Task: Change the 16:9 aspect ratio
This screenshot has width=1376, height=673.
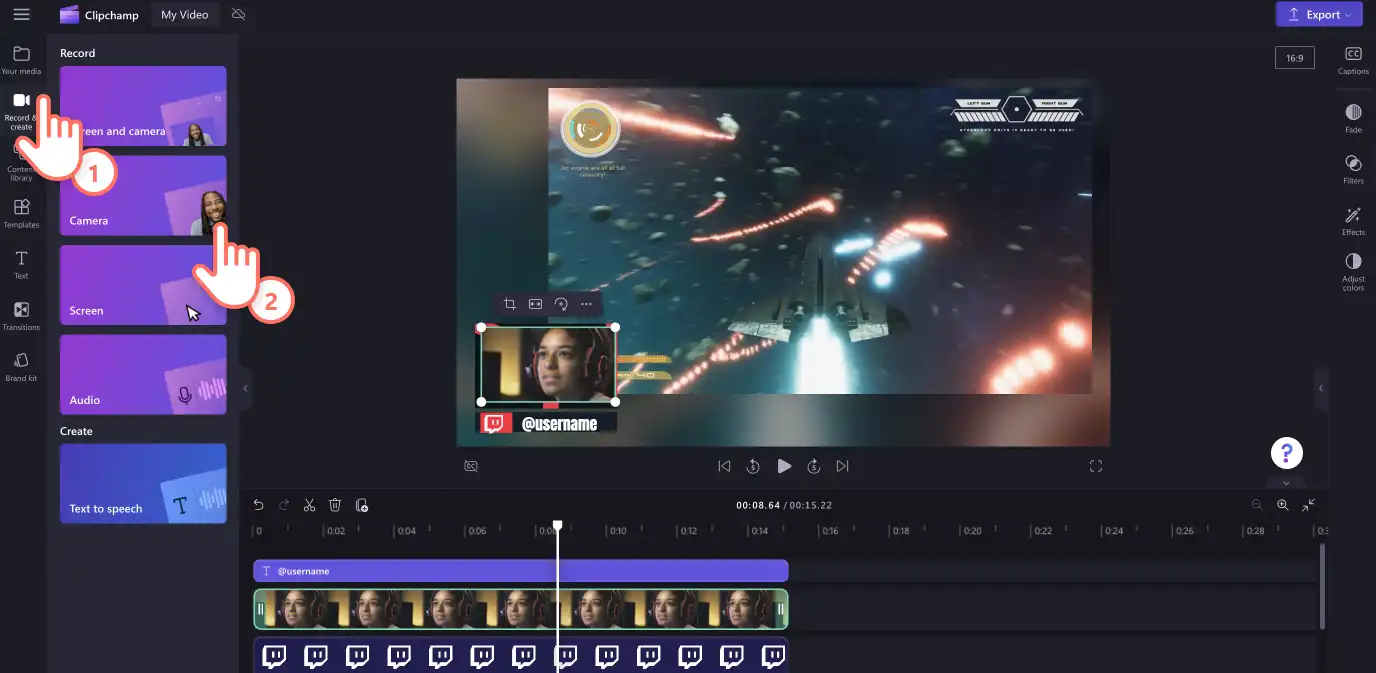Action: pos(1295,58)
